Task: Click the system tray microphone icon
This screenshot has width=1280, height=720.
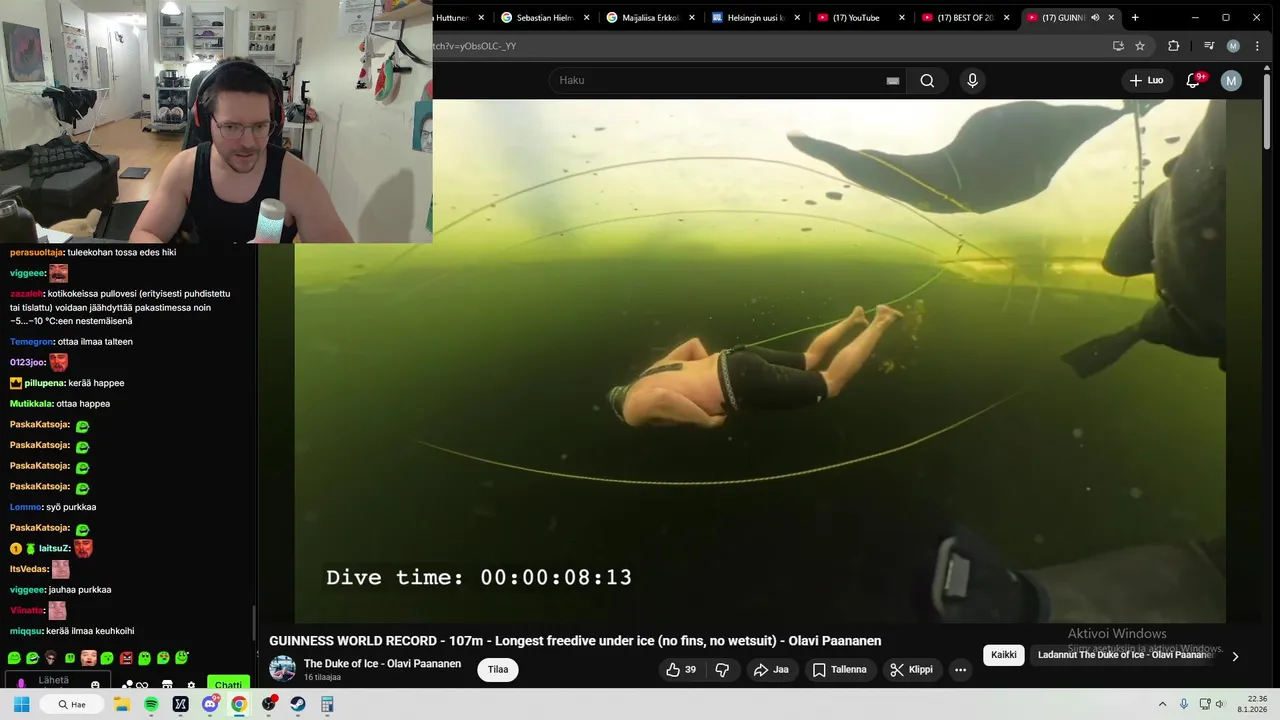Action: tap(1184, 704)
